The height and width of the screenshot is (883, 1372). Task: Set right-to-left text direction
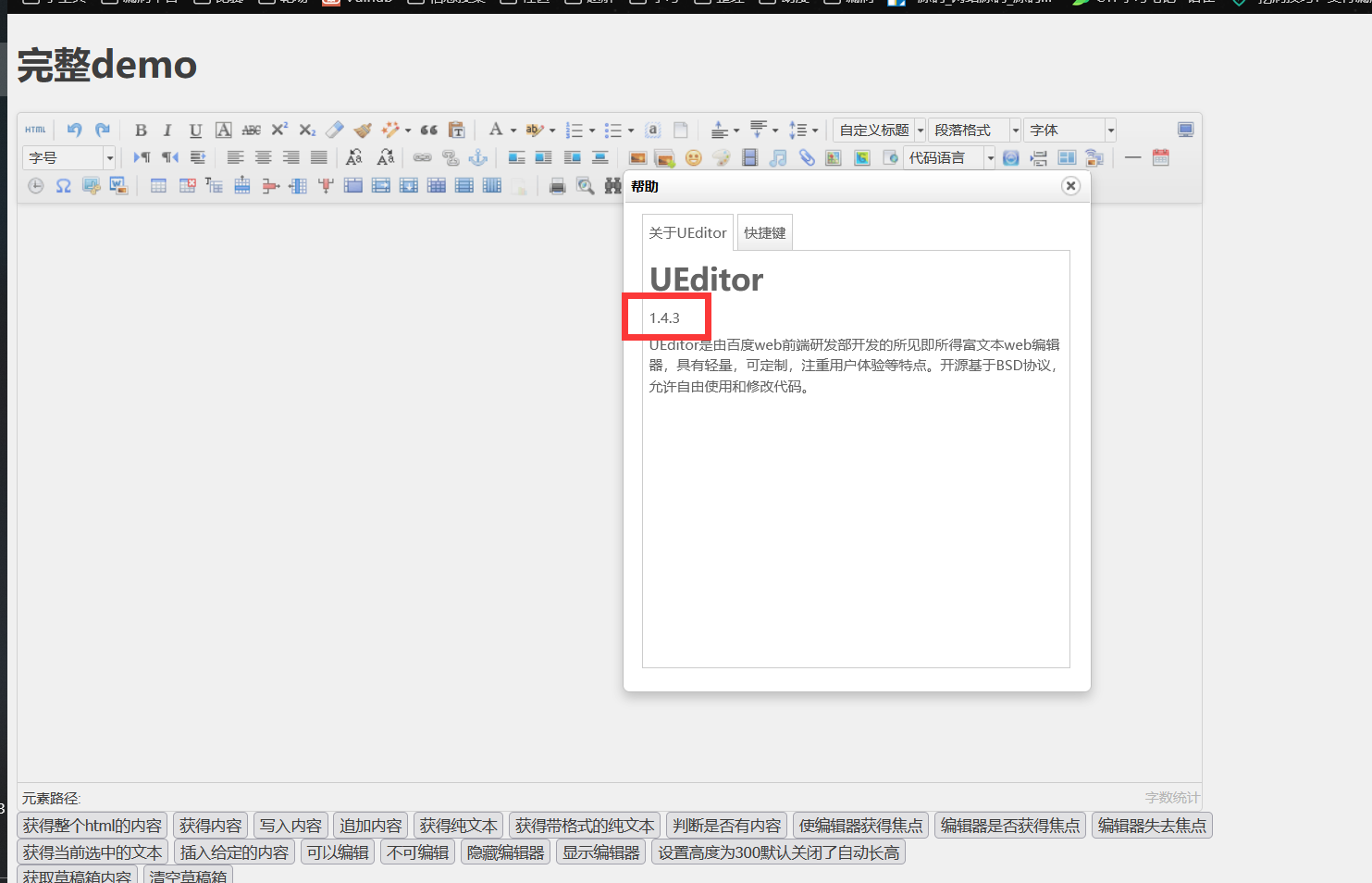click(x=169, y=158)
